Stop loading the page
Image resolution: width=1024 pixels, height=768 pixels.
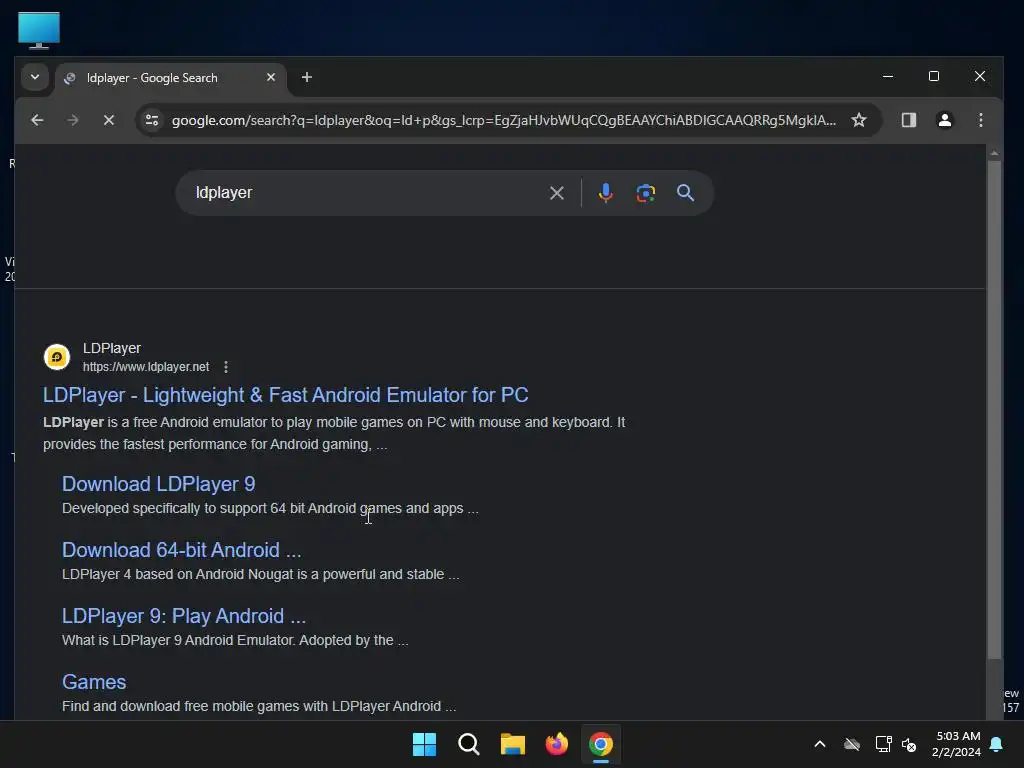(109, 120)
